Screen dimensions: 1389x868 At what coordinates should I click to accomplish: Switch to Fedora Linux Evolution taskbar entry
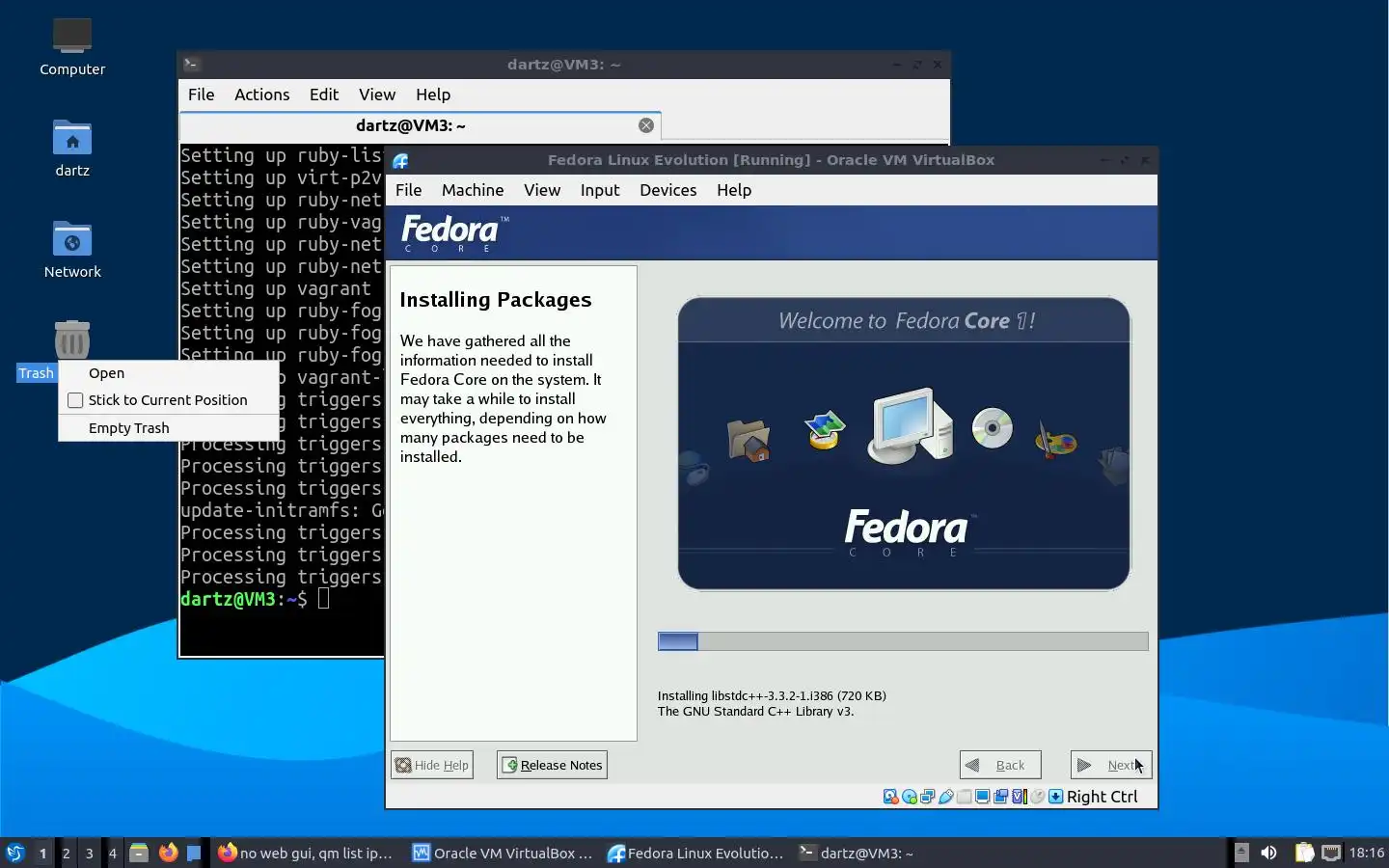(695, 853)
